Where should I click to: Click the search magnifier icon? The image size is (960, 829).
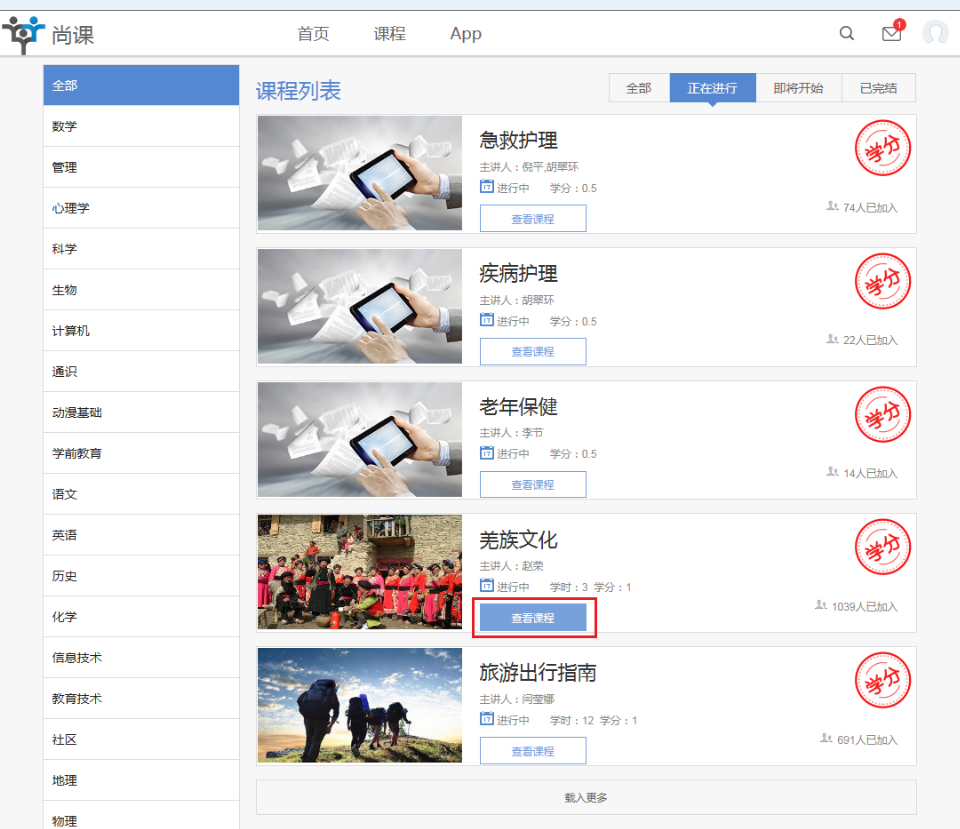pos(846,33)
